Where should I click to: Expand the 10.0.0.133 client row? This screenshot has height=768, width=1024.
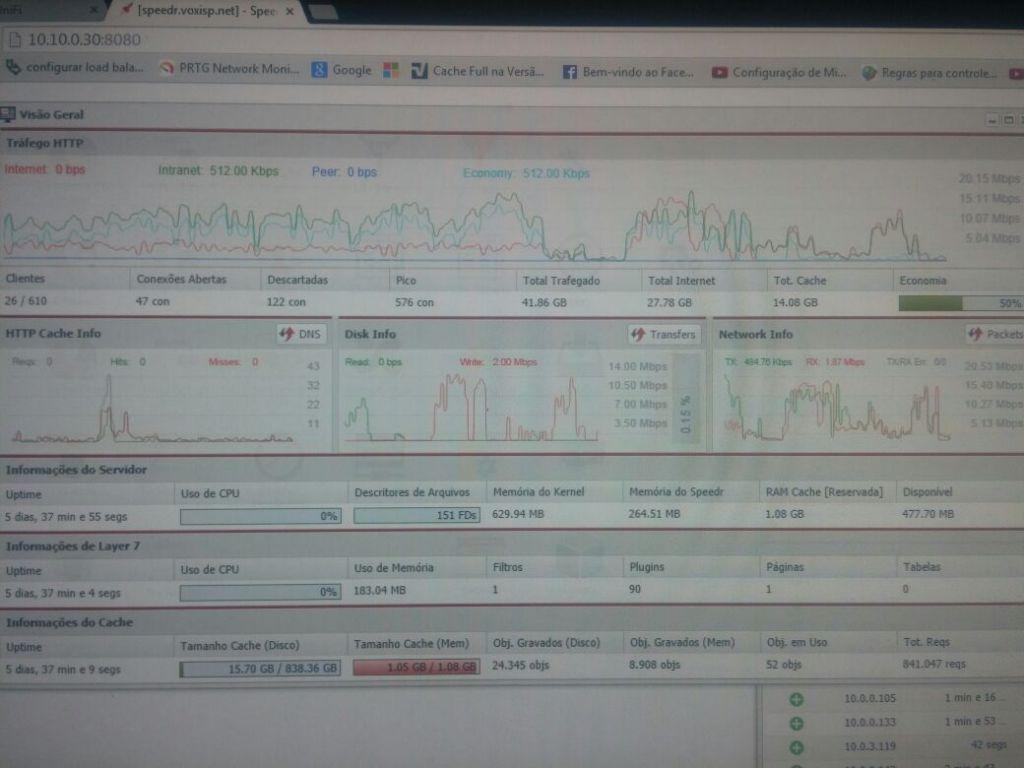click(796, 722)
